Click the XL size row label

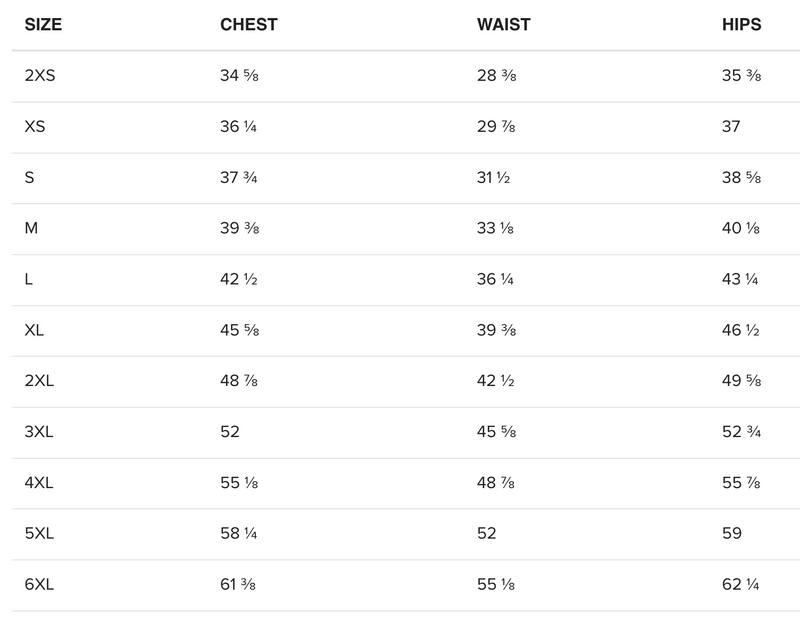(x=34, y=330)
